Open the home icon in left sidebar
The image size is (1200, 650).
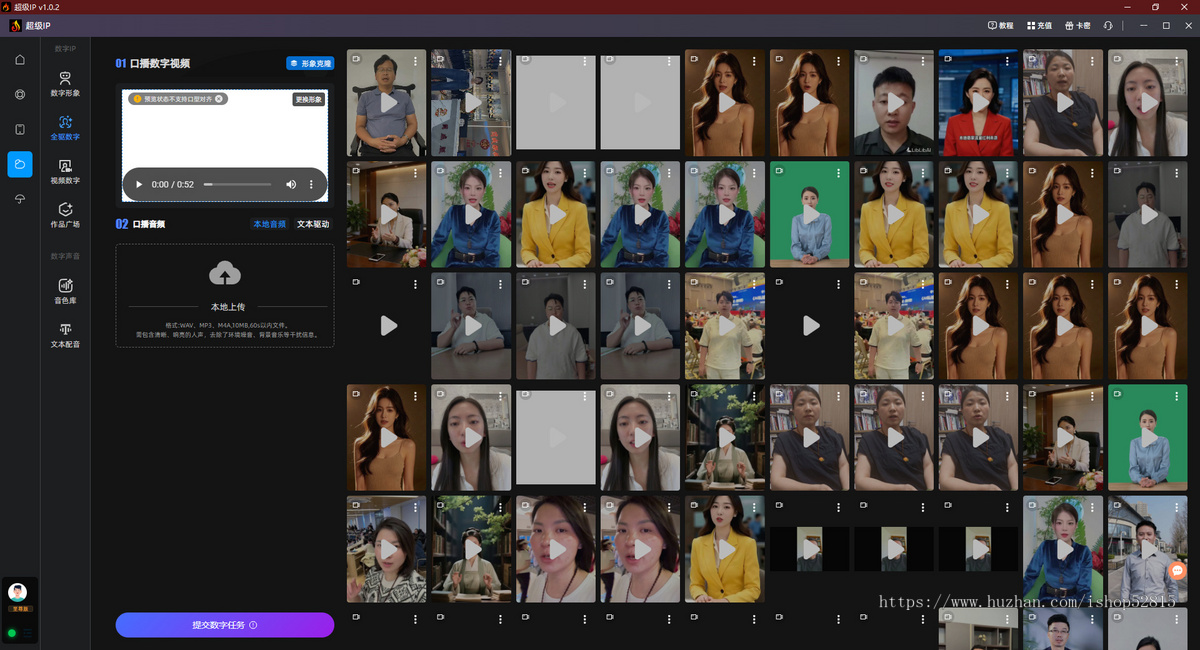(20, 59)
